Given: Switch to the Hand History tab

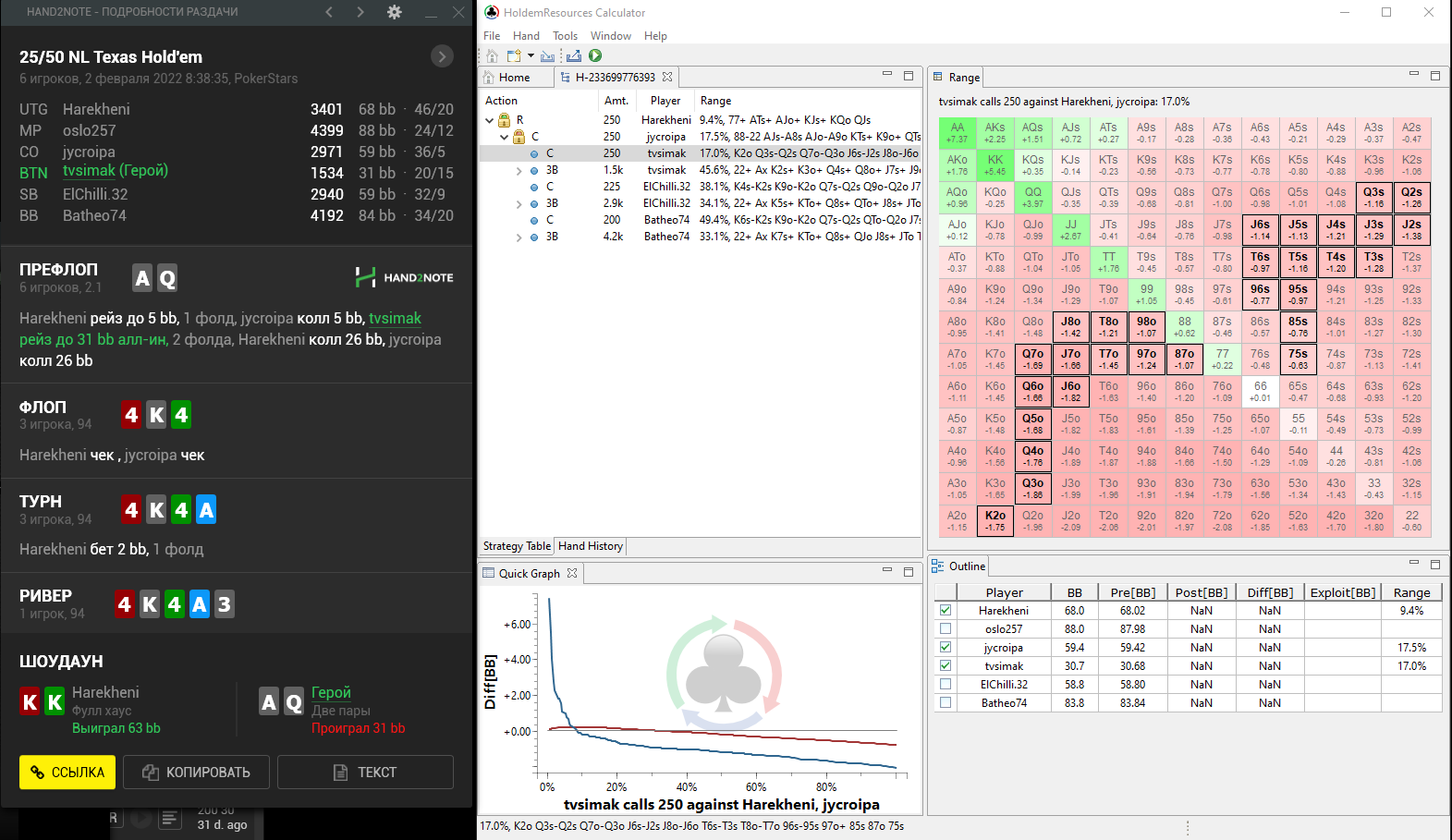Looking at the screenshot, I should (x=591, y=546).
